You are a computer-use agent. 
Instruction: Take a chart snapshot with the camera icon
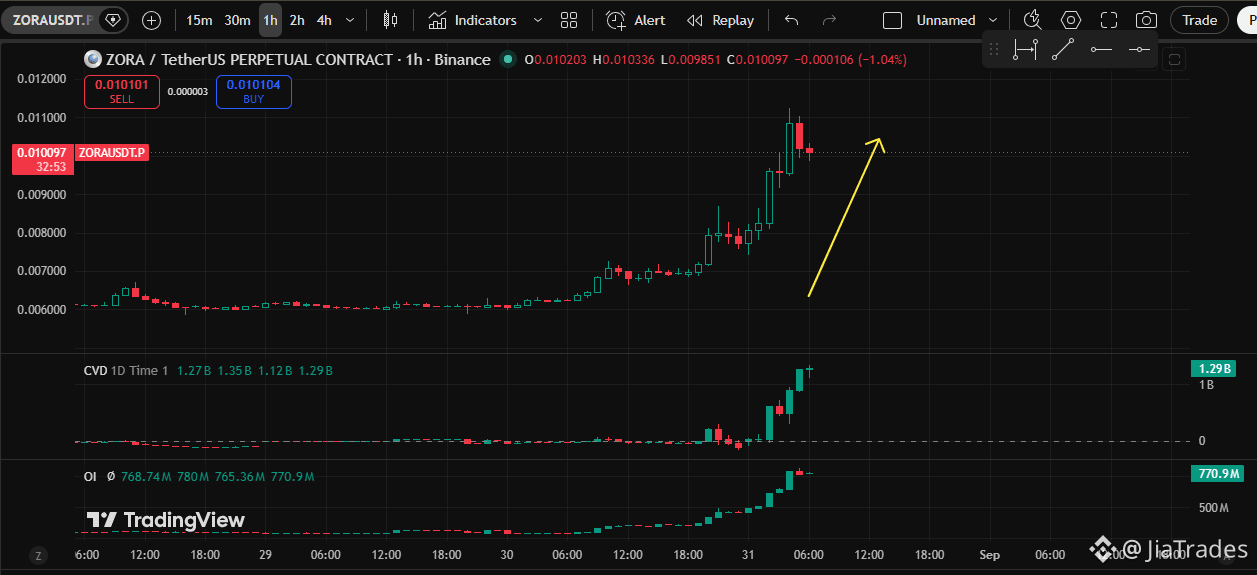coord(1147,20)
